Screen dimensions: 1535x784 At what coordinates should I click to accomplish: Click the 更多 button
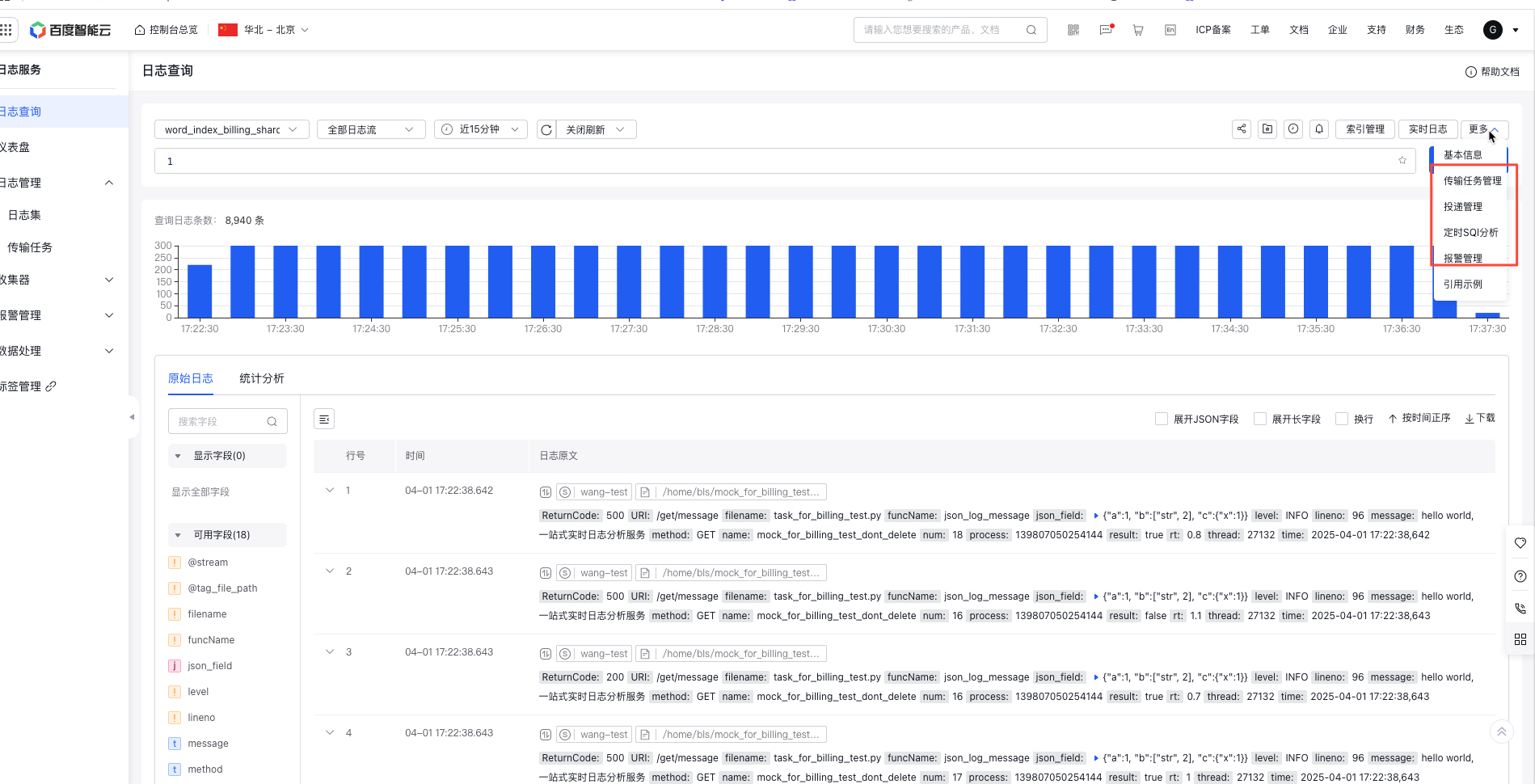point(1484,129)
